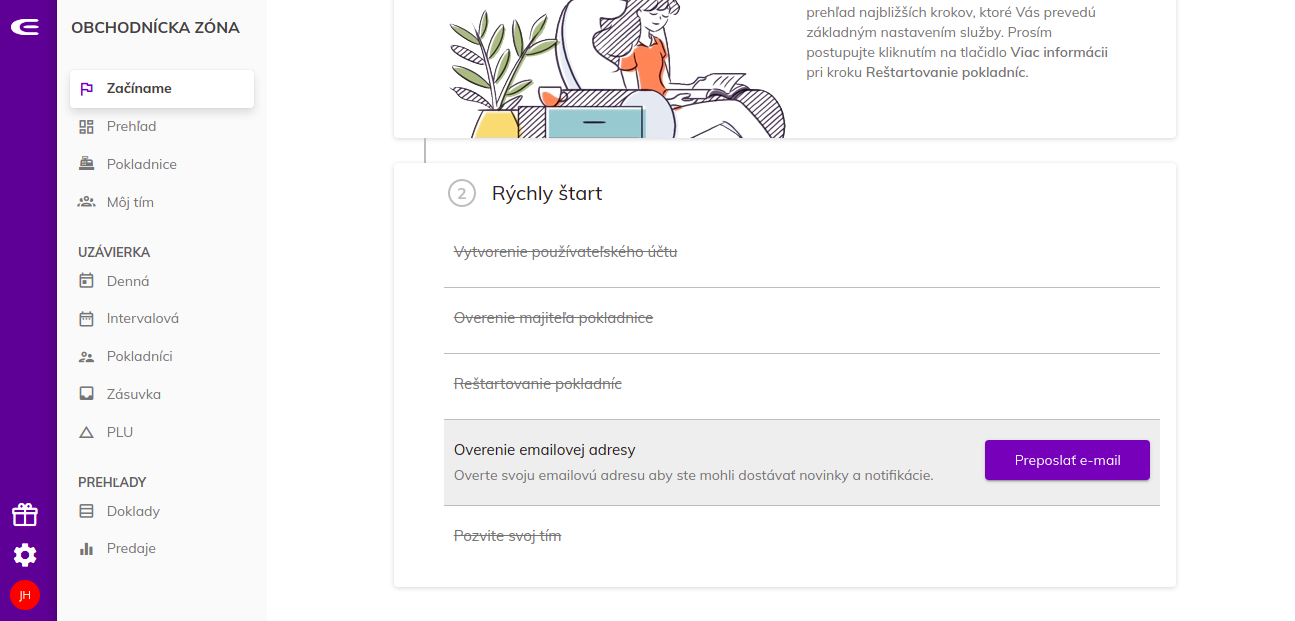
Task: Click the people icon for Môj tím
Action: [x=87, y=202]
